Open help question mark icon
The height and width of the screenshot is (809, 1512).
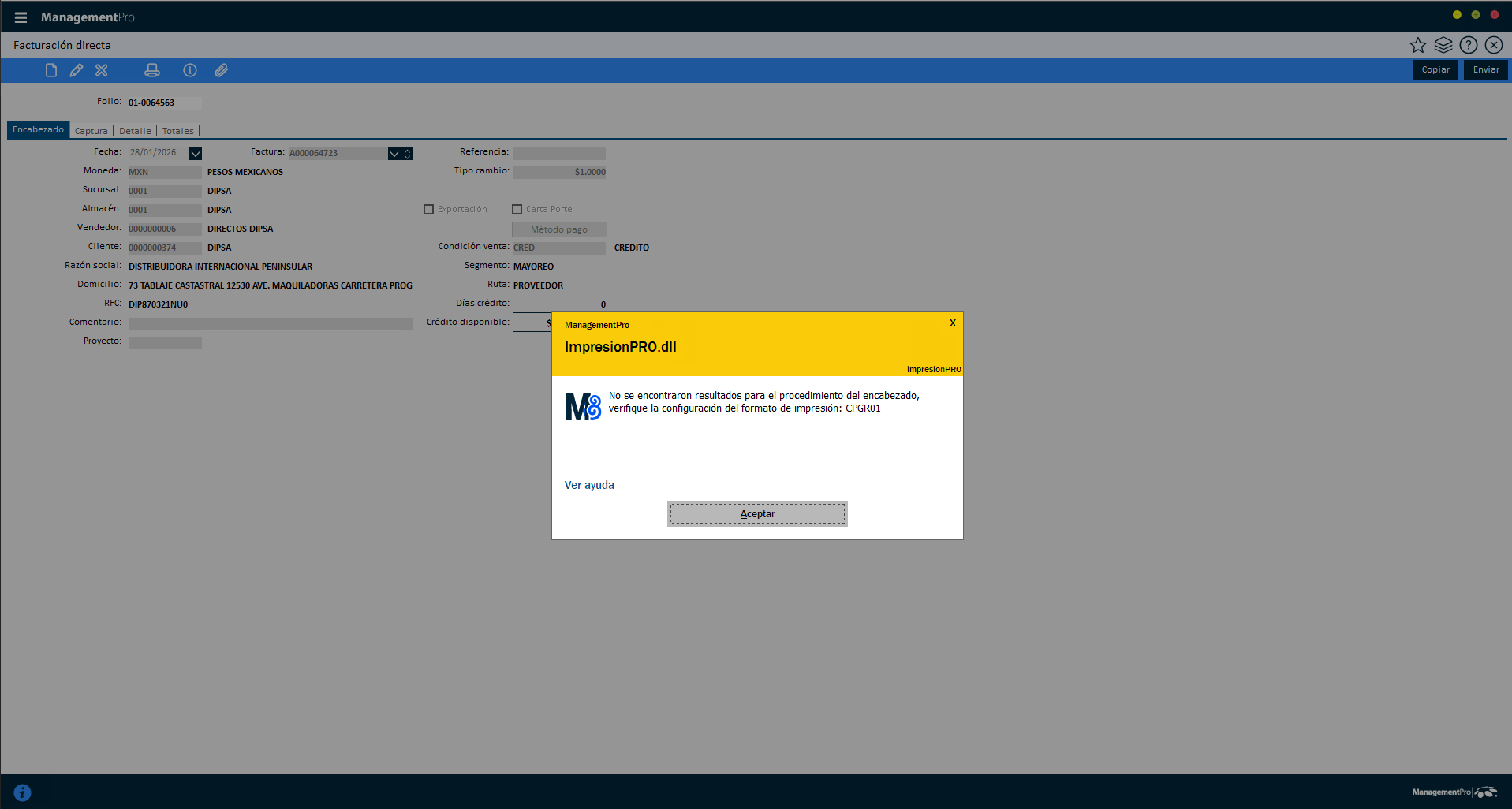point(1469,45)
